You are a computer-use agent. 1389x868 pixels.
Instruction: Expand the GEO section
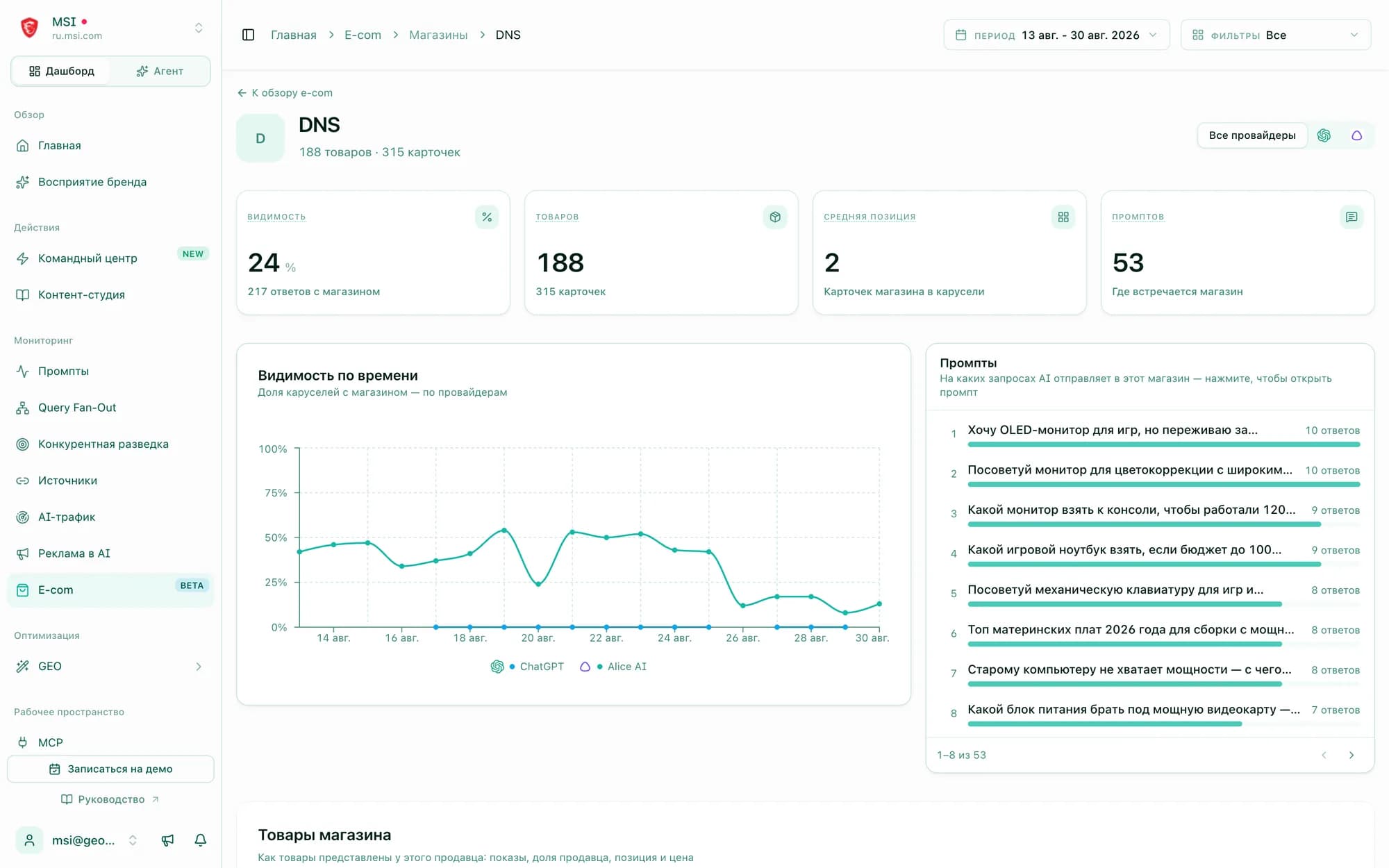[x=111, y=667]
